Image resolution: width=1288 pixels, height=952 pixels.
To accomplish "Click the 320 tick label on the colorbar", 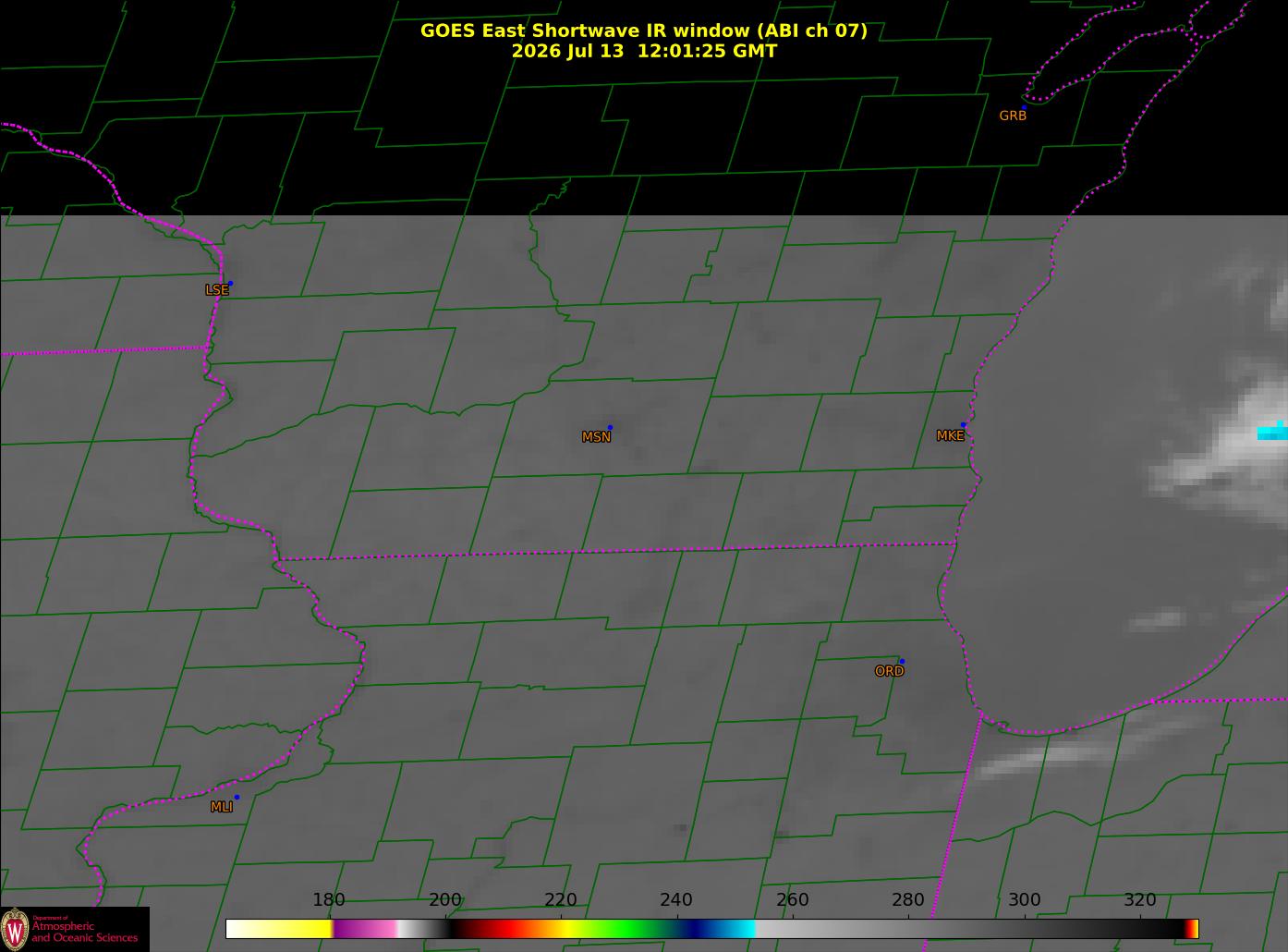I will coord(1139,900).
